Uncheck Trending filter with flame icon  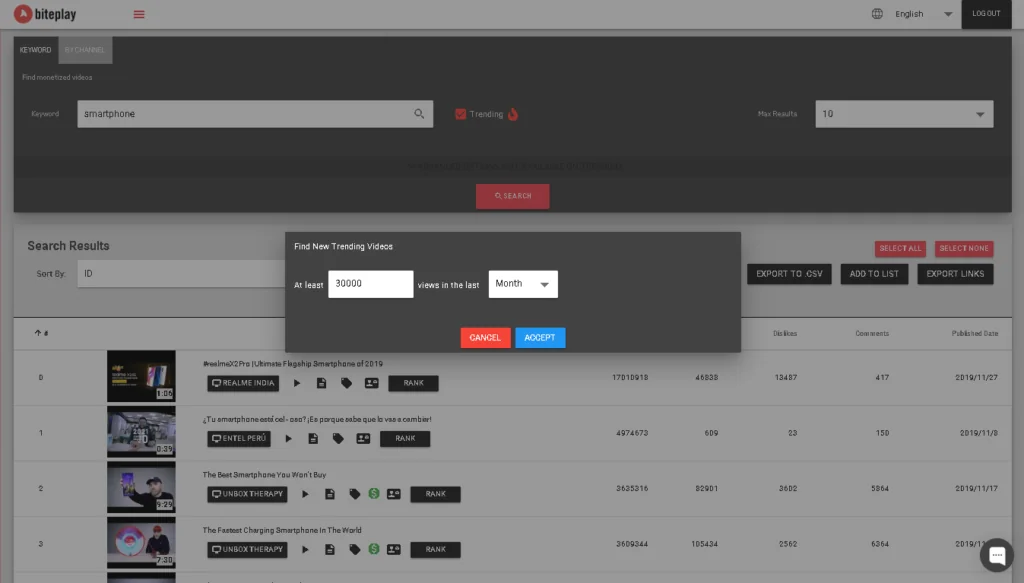click(461, 114)
